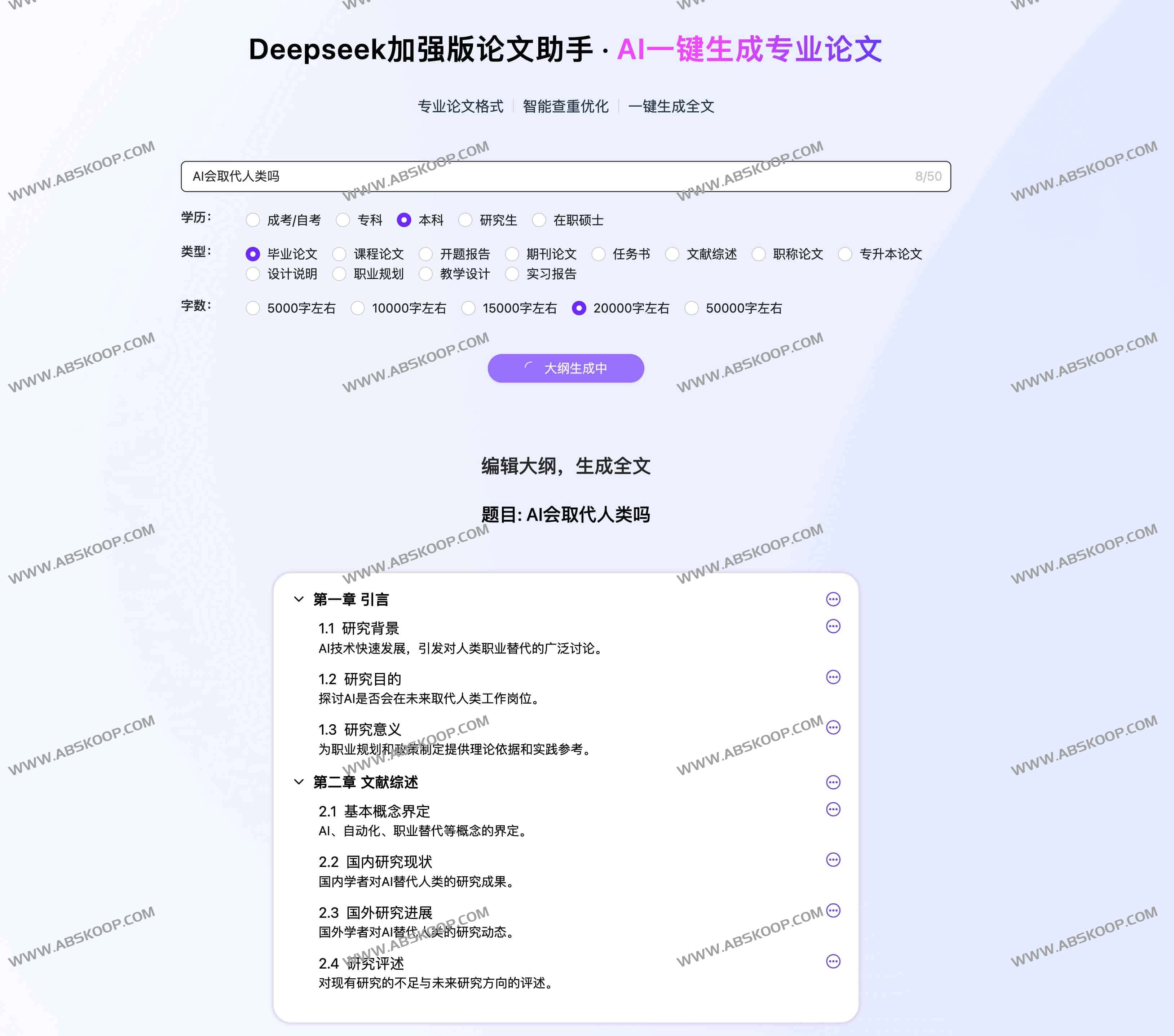Click the 智能查重优化 link
1174x1036 pixels.
[566, 106]
